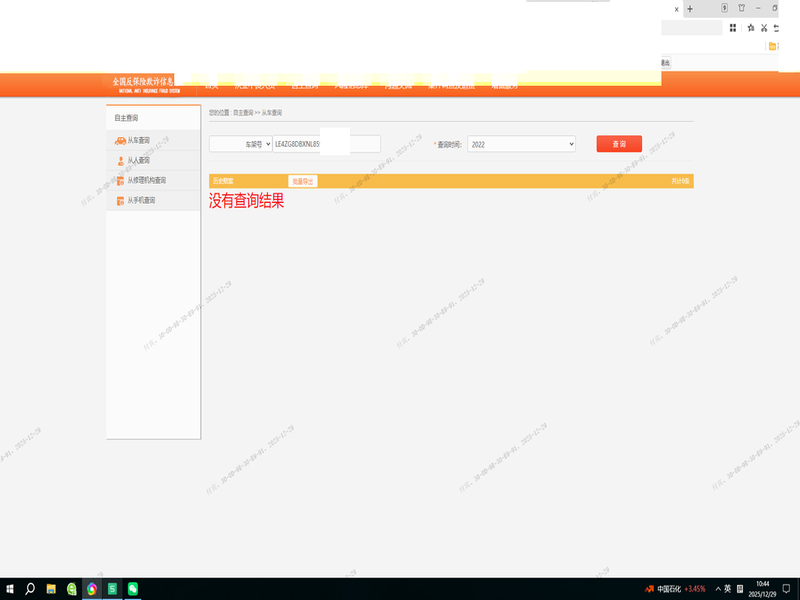Select 从修理机构查询 in the left sidebar
This screenshot has width=800, height=600.
(147, 181)
